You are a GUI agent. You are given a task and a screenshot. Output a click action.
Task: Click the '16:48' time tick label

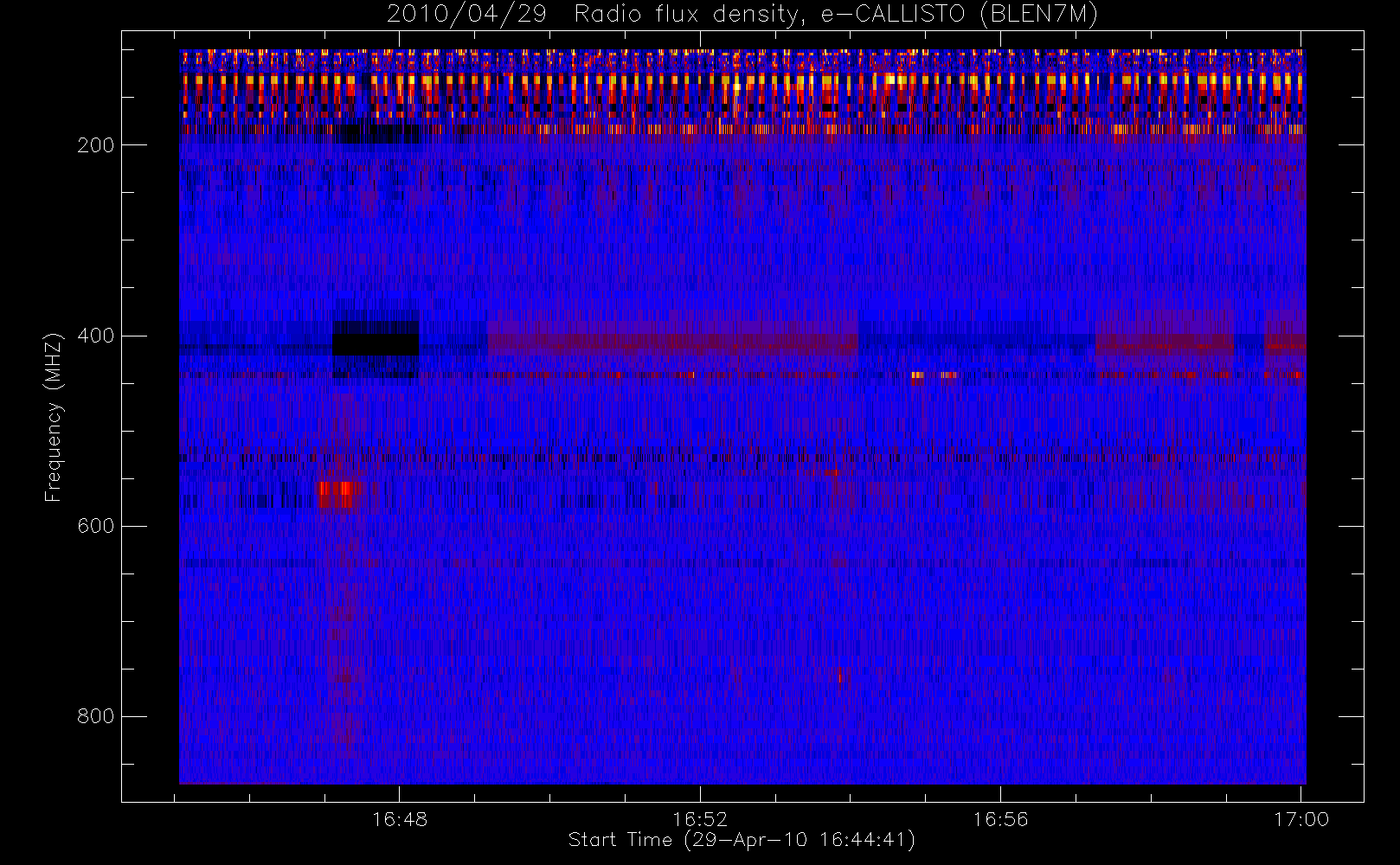coord(400,819)
